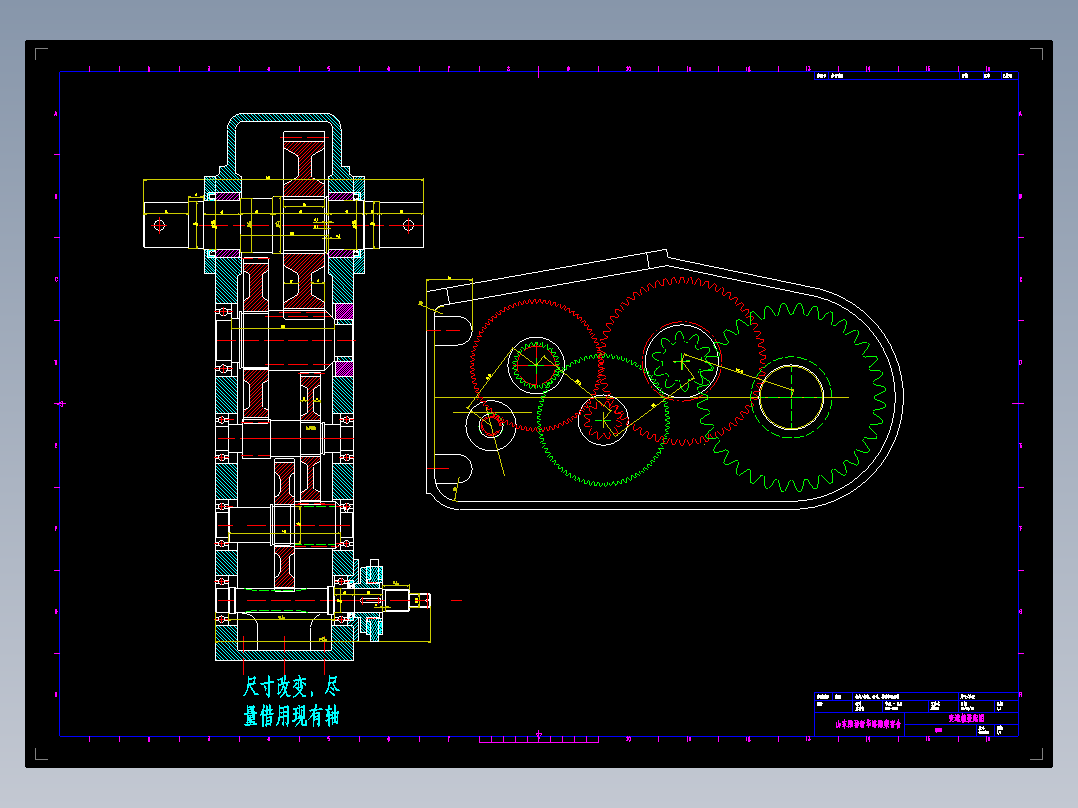The height and width of the screenshot is (808, 1078).
Task: Select the yellow hub circle of the large green gear
Action: [791, 397]
